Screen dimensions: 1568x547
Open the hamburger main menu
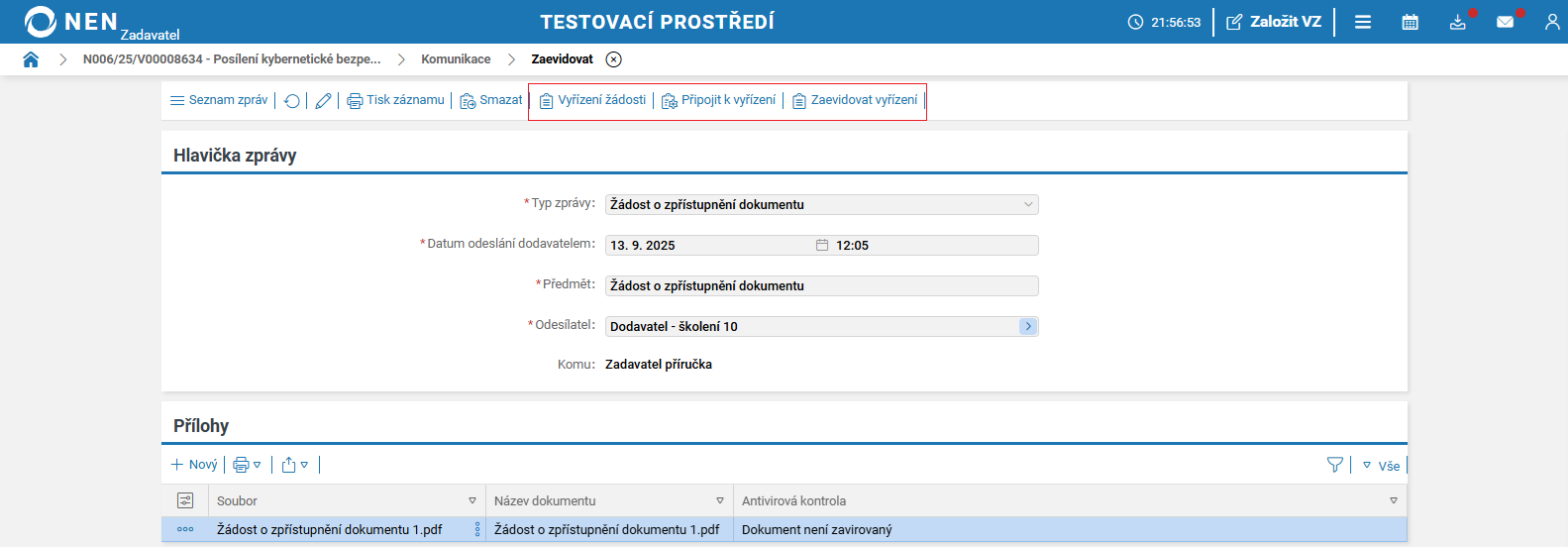pos(1363,22)
